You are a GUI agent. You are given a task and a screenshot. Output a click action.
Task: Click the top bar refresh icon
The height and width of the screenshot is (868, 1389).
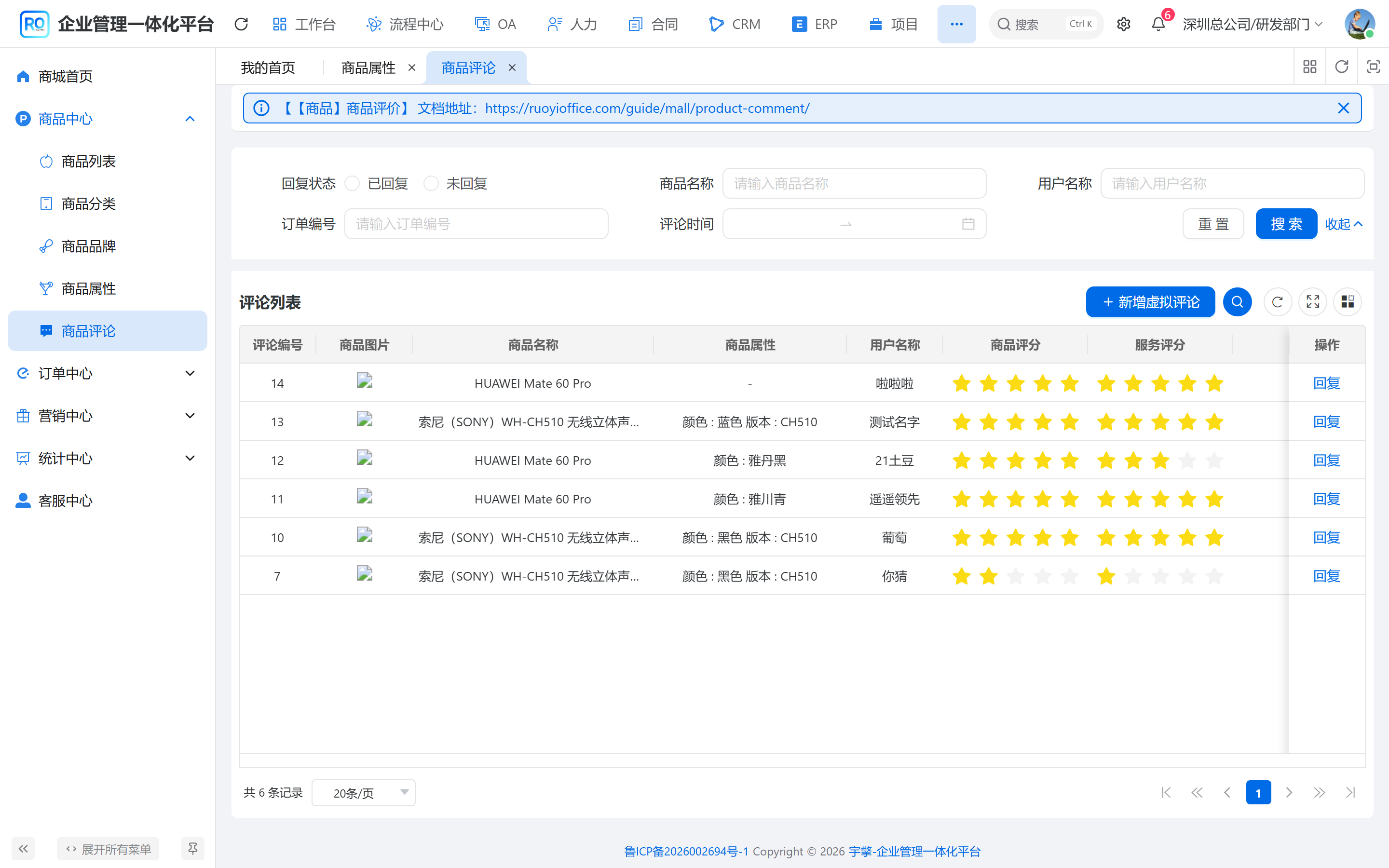pos(241,24)
